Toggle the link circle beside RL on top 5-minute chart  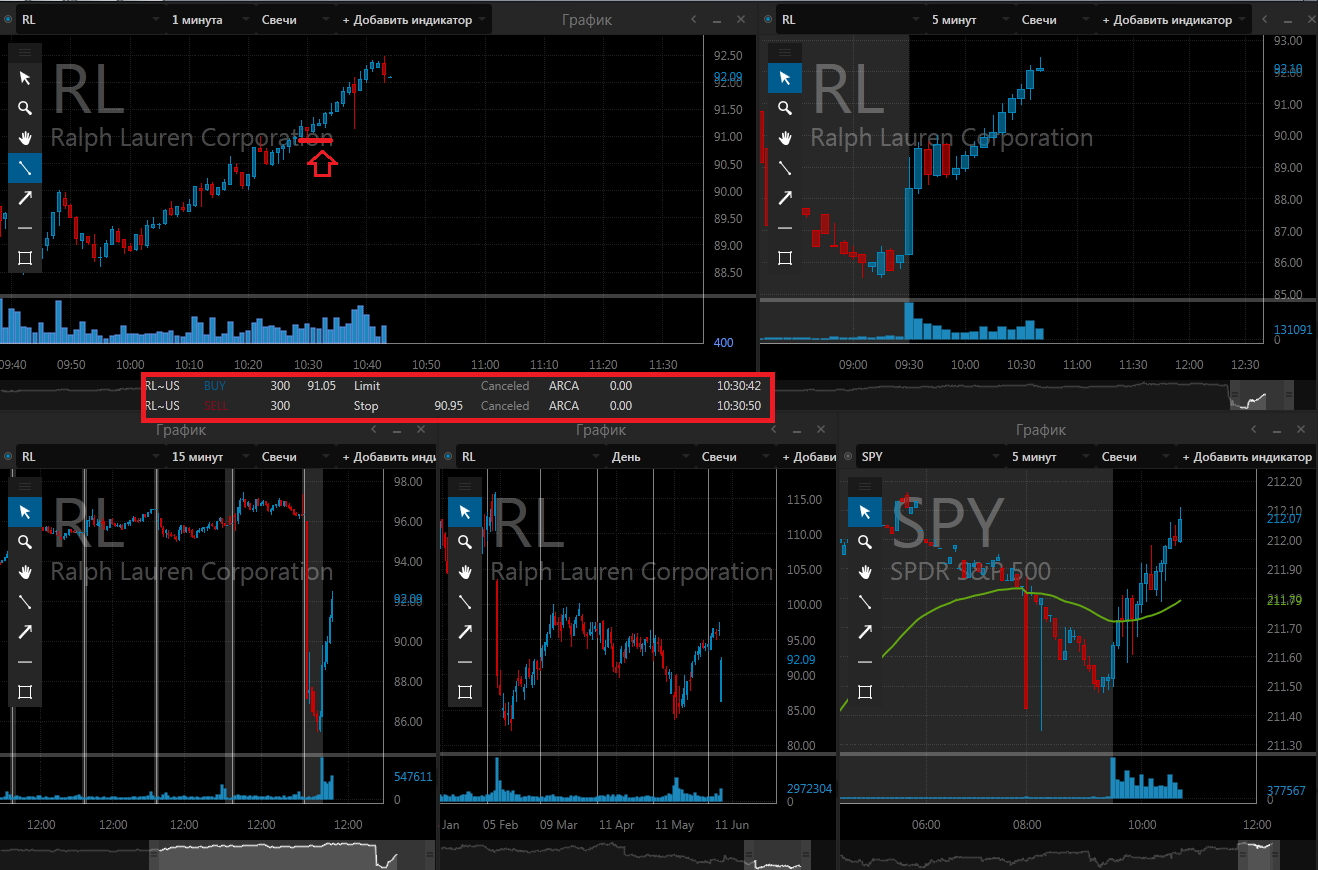pyautogui.click(x=769, y=20)
